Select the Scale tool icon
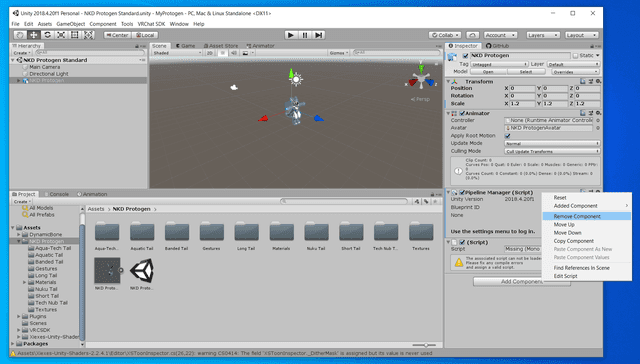640x364 pixels. (61, 35)
